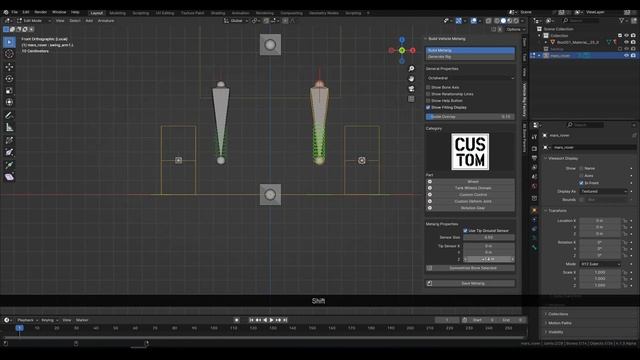640x360 pixels.
Task: Click the Generate Rig button
Action: (x=470, y=57)
